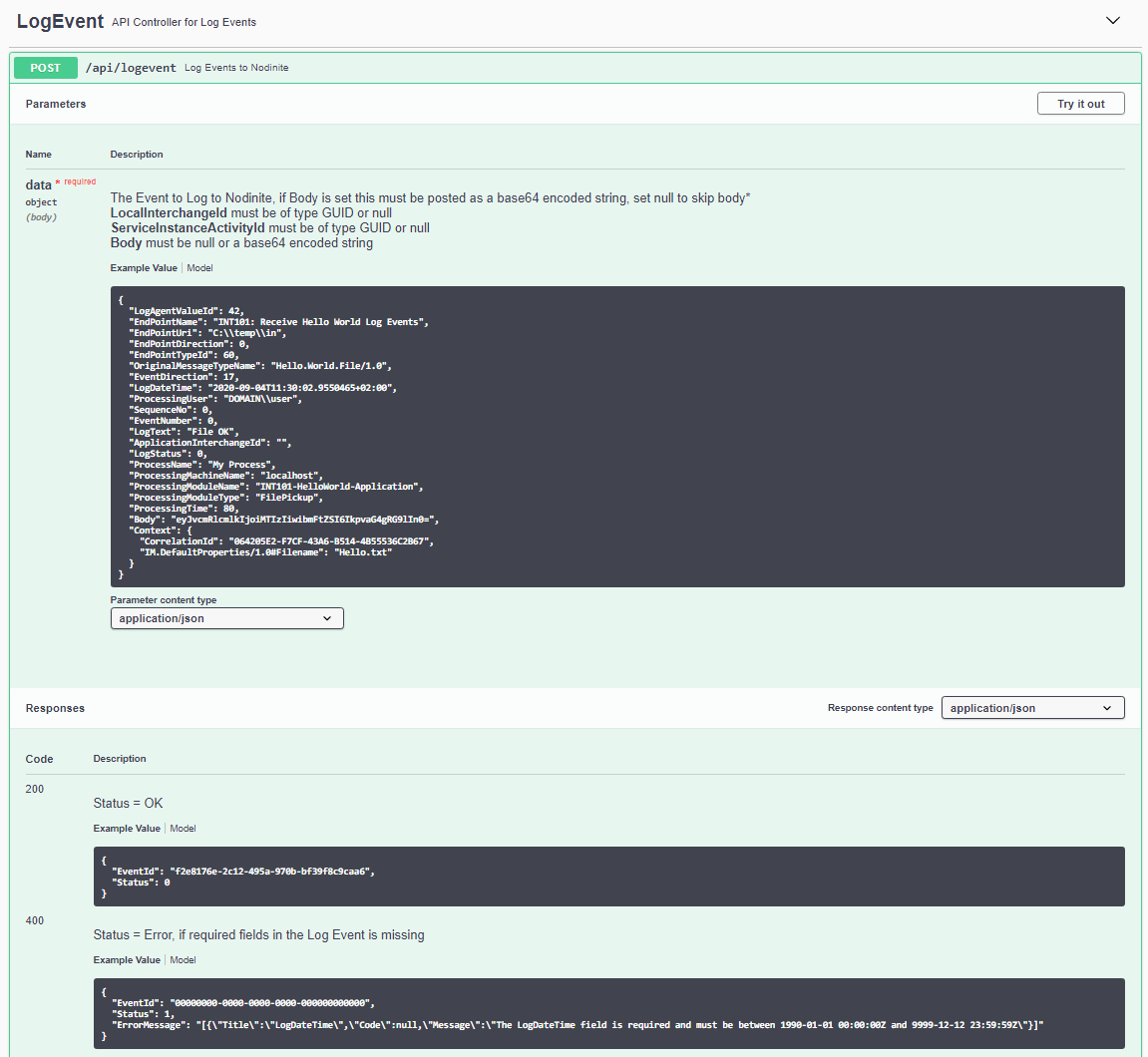Click the LogEvent heading title
Image resolution: width=1148 pixels, height=1057 pixels.
pyautogui.click(x=60, y=21)
